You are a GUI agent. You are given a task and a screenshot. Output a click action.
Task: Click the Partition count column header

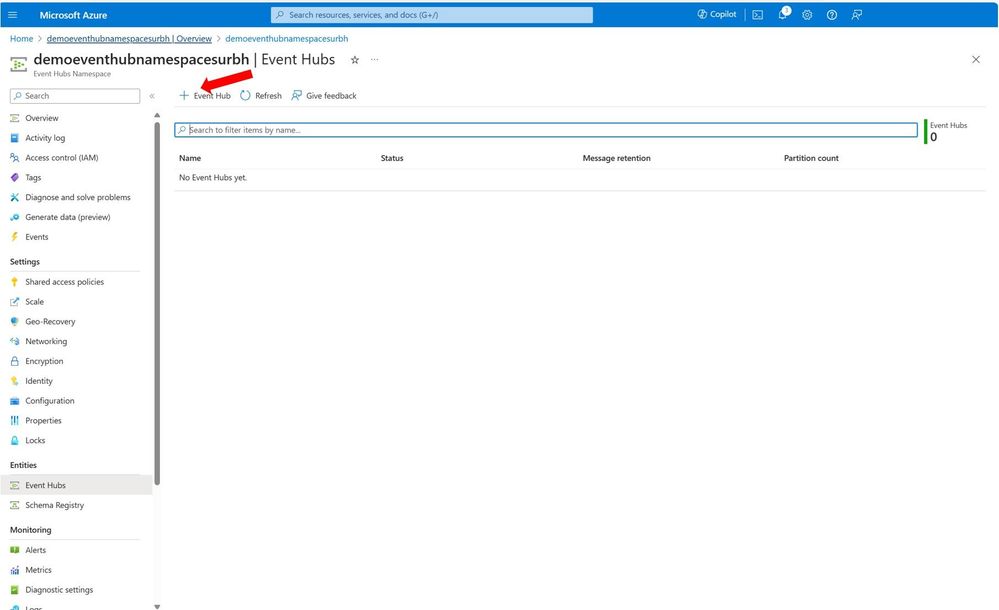(811, 158)
